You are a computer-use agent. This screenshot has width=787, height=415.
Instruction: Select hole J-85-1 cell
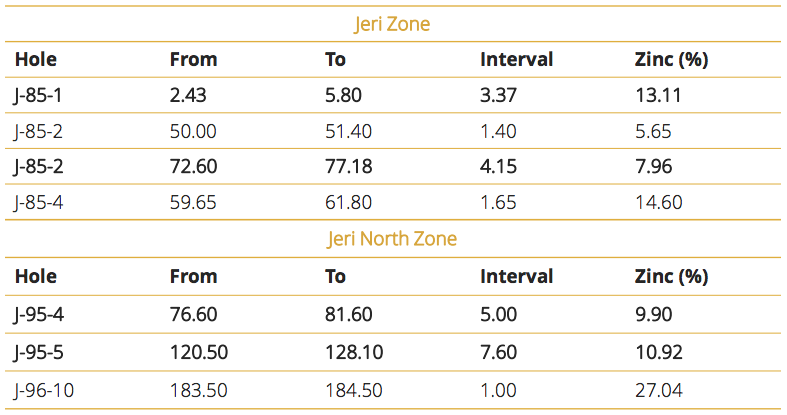point(38,95)
